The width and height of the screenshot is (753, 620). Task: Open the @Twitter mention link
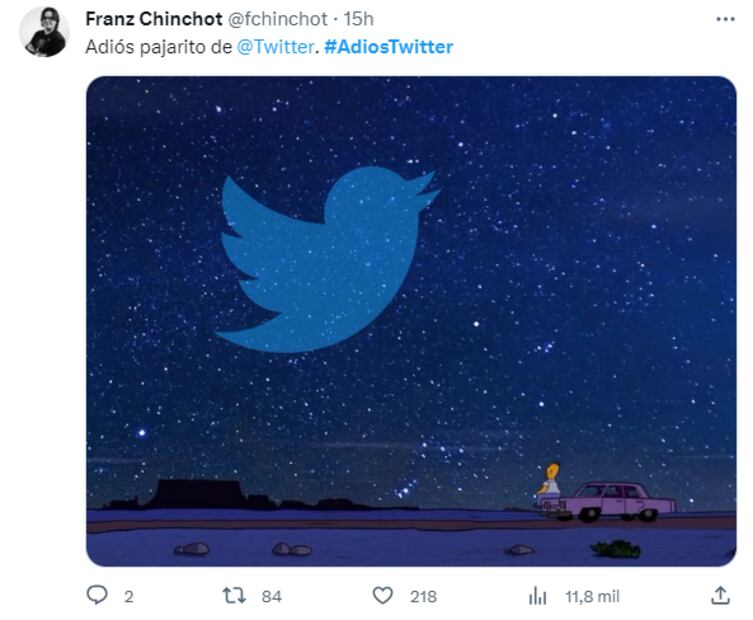275,47
